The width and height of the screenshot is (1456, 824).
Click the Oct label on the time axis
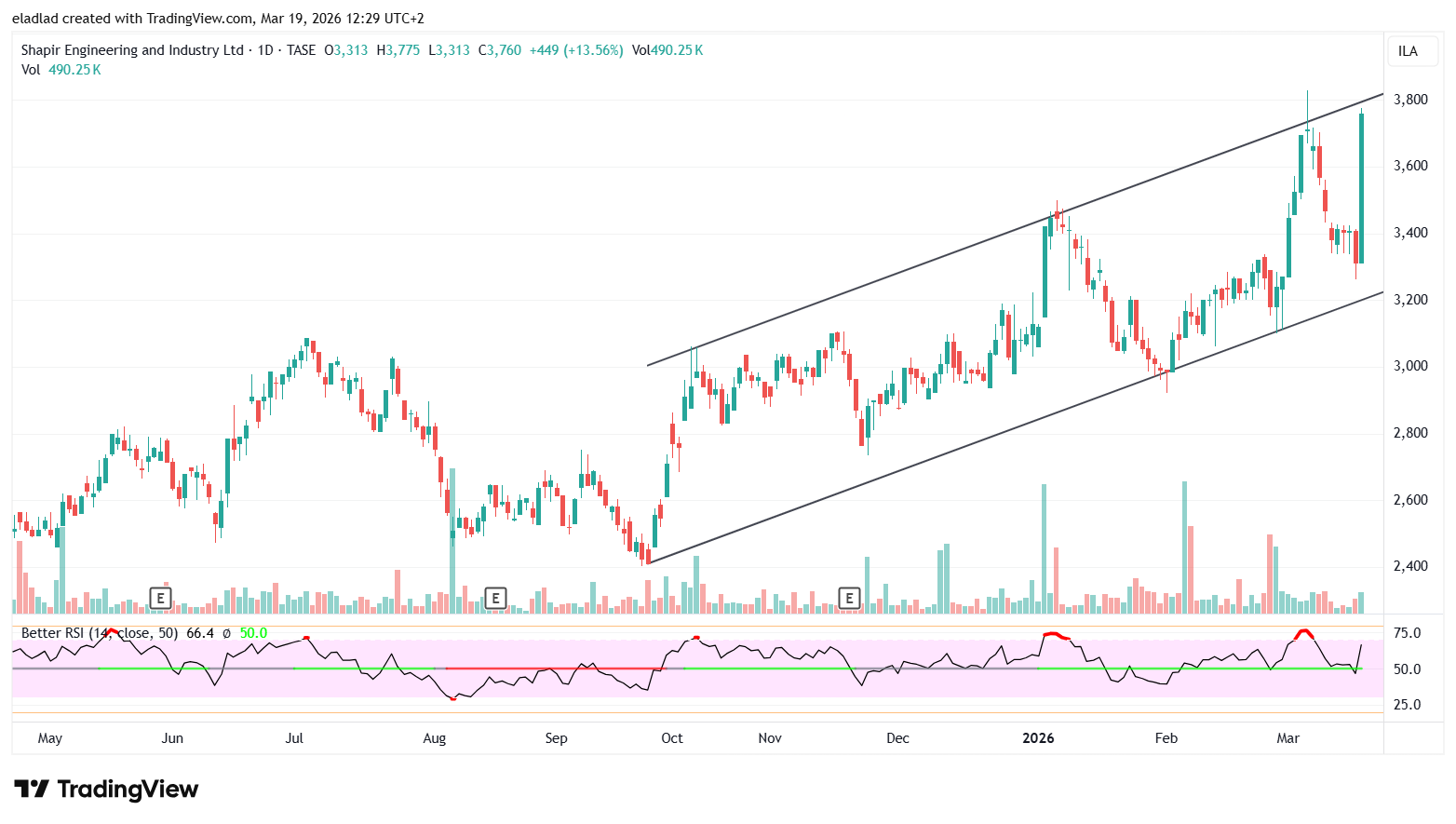pyautogui.click(x=672, y=738)
